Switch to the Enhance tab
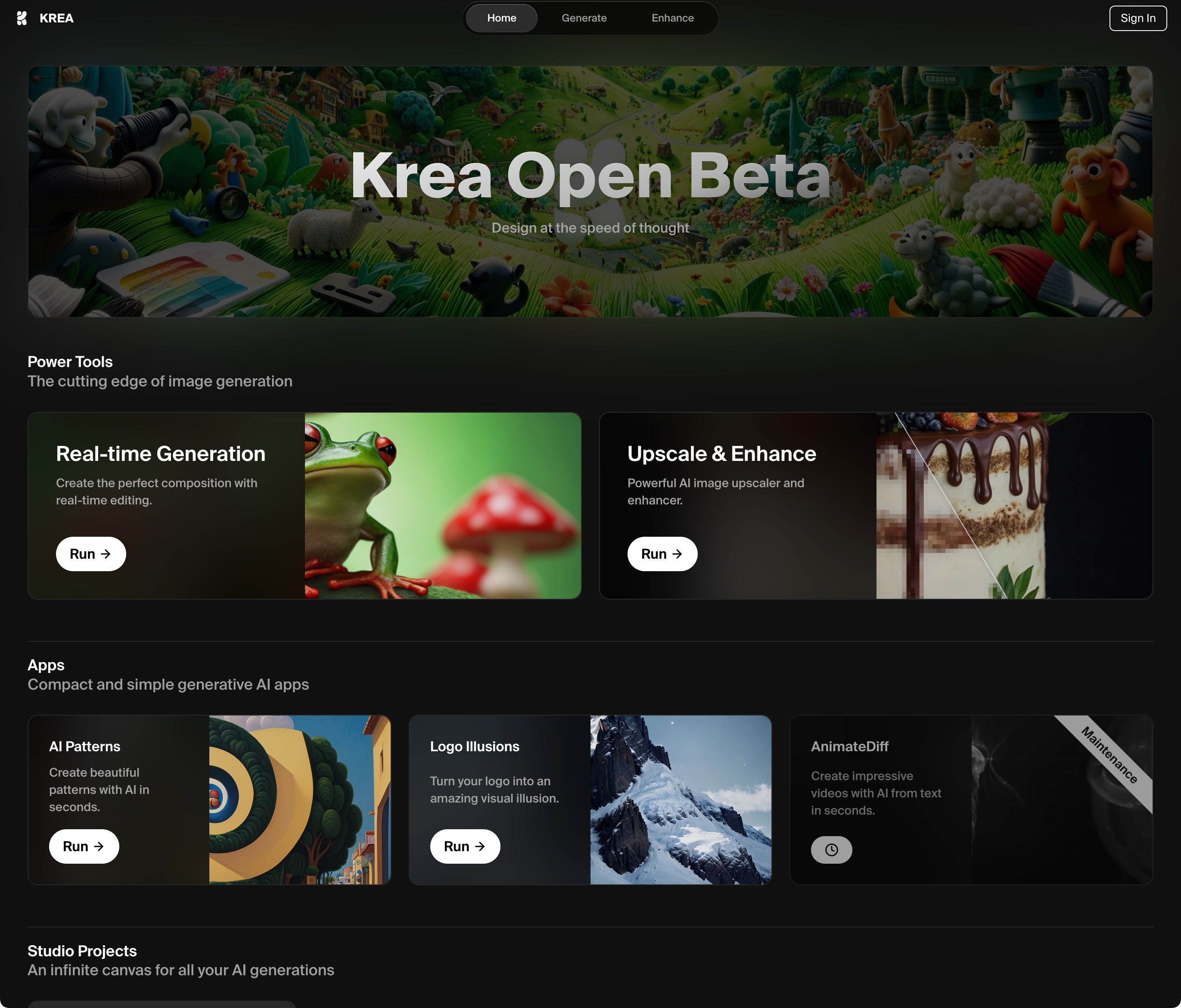Image resolution: width=1181 pixels, height=1008 pixels. pyautogui.click(x=673, y=18)
